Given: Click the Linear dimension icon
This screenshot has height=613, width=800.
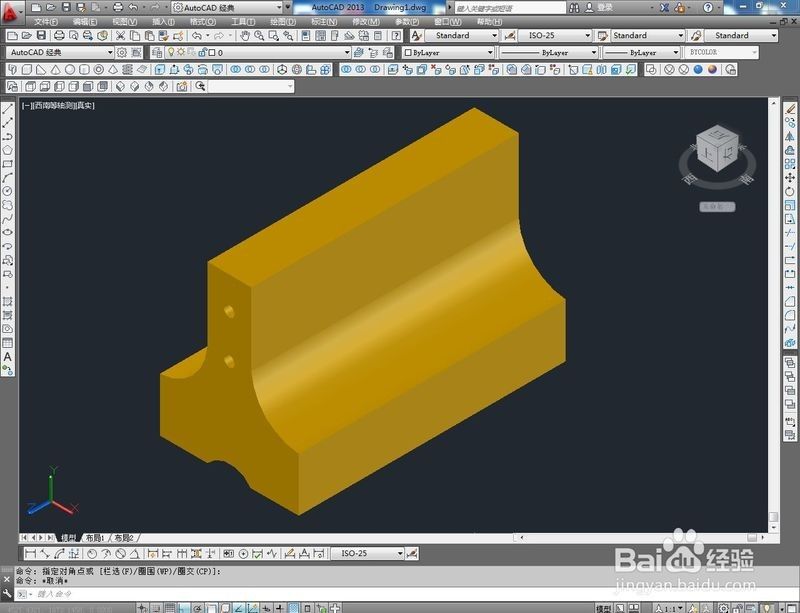Looking at the screenshot, I should (31, 553).
